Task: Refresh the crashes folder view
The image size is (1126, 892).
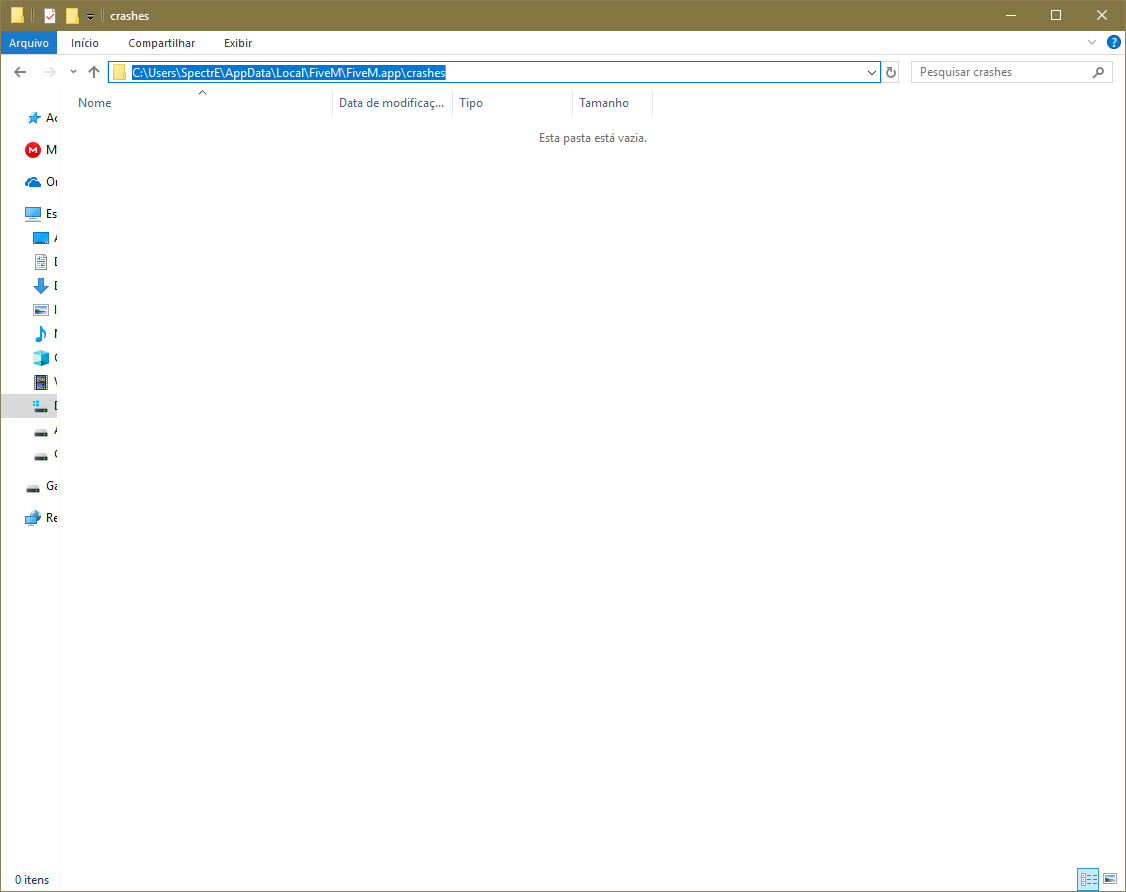Action: (x=891, y=73)
